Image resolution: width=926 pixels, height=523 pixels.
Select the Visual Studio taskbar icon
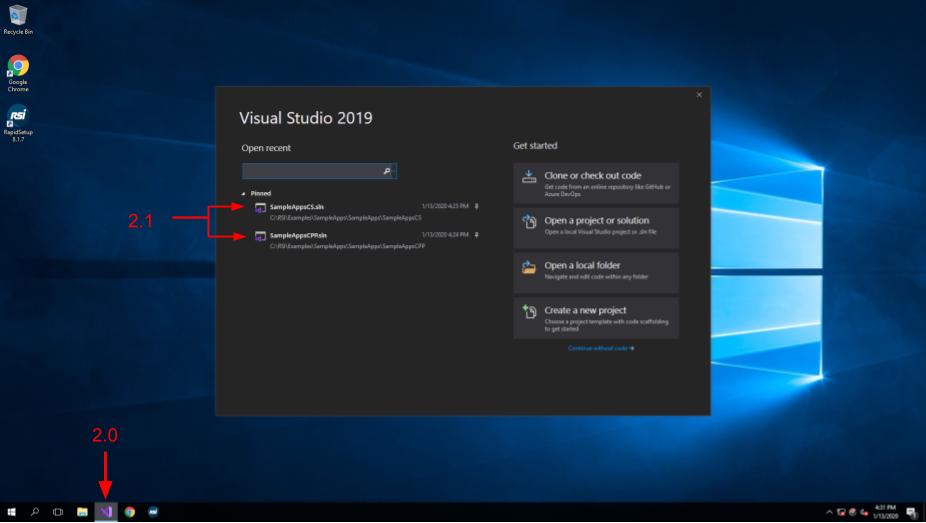coord(106,512)
